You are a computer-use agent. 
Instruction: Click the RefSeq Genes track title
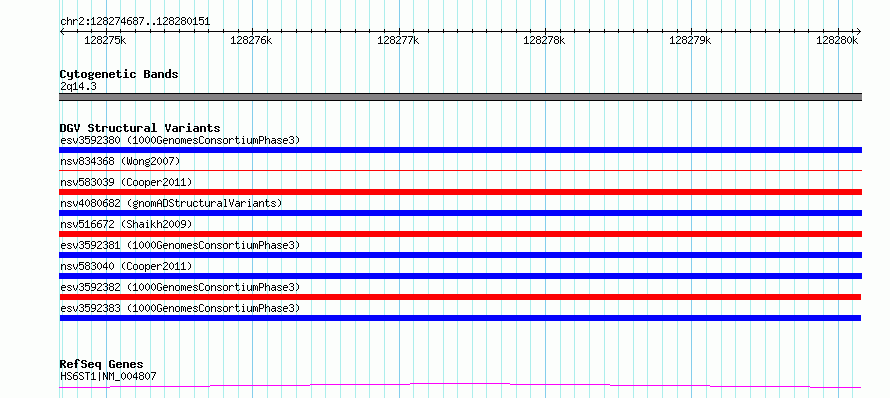(x=102, y=364)
